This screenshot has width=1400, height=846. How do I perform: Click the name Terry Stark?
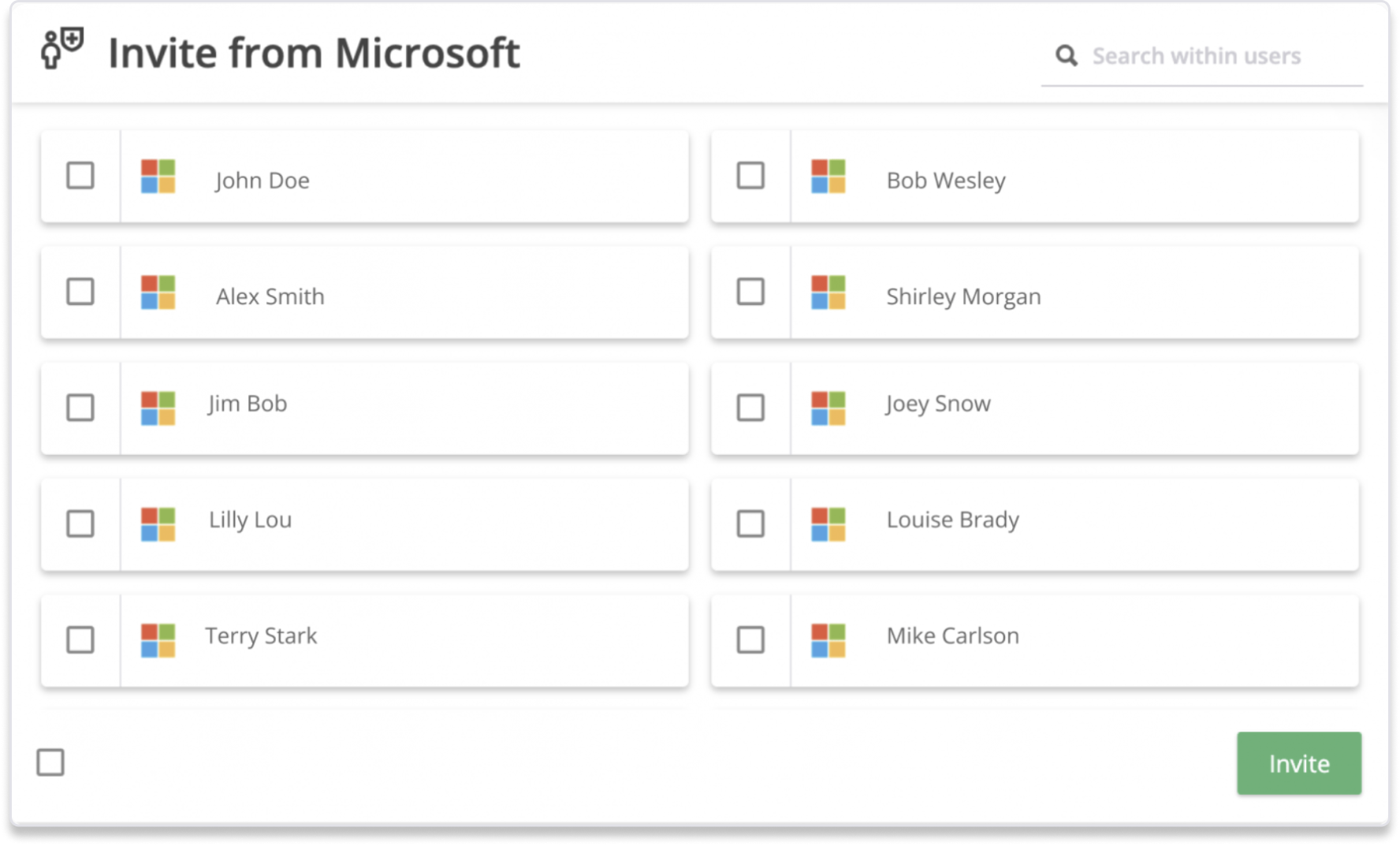261,635
